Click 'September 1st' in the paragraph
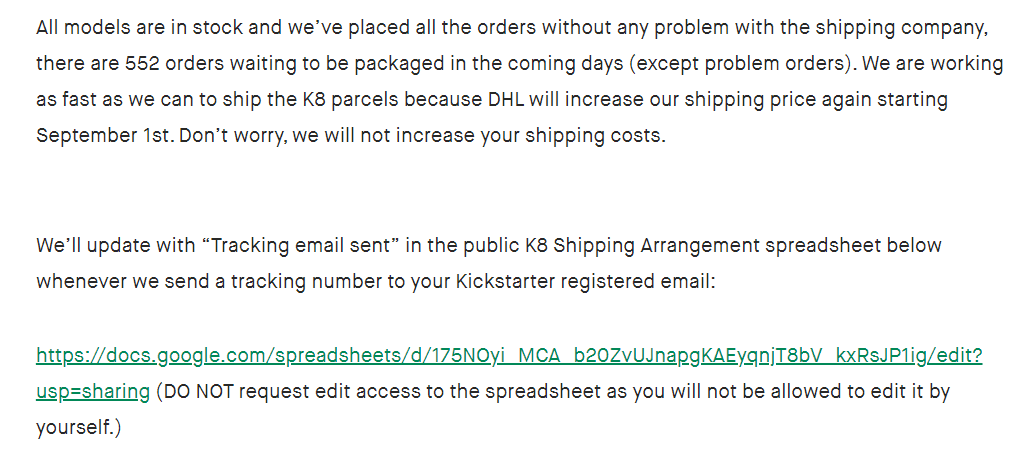This screenshot has width=1036, height=455. [105, 135]
